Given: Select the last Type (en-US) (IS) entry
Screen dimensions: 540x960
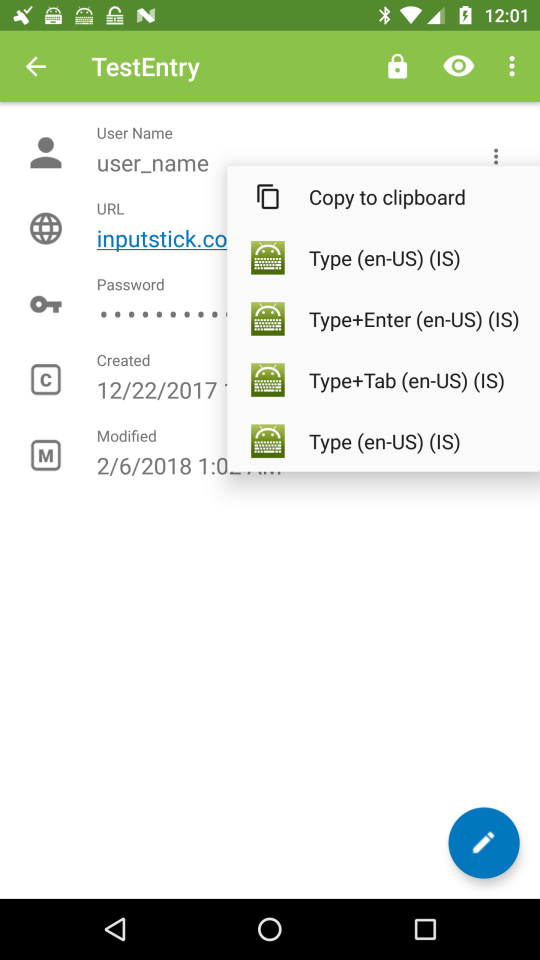Looking at the screenshot, I should (x=383, y=442).
